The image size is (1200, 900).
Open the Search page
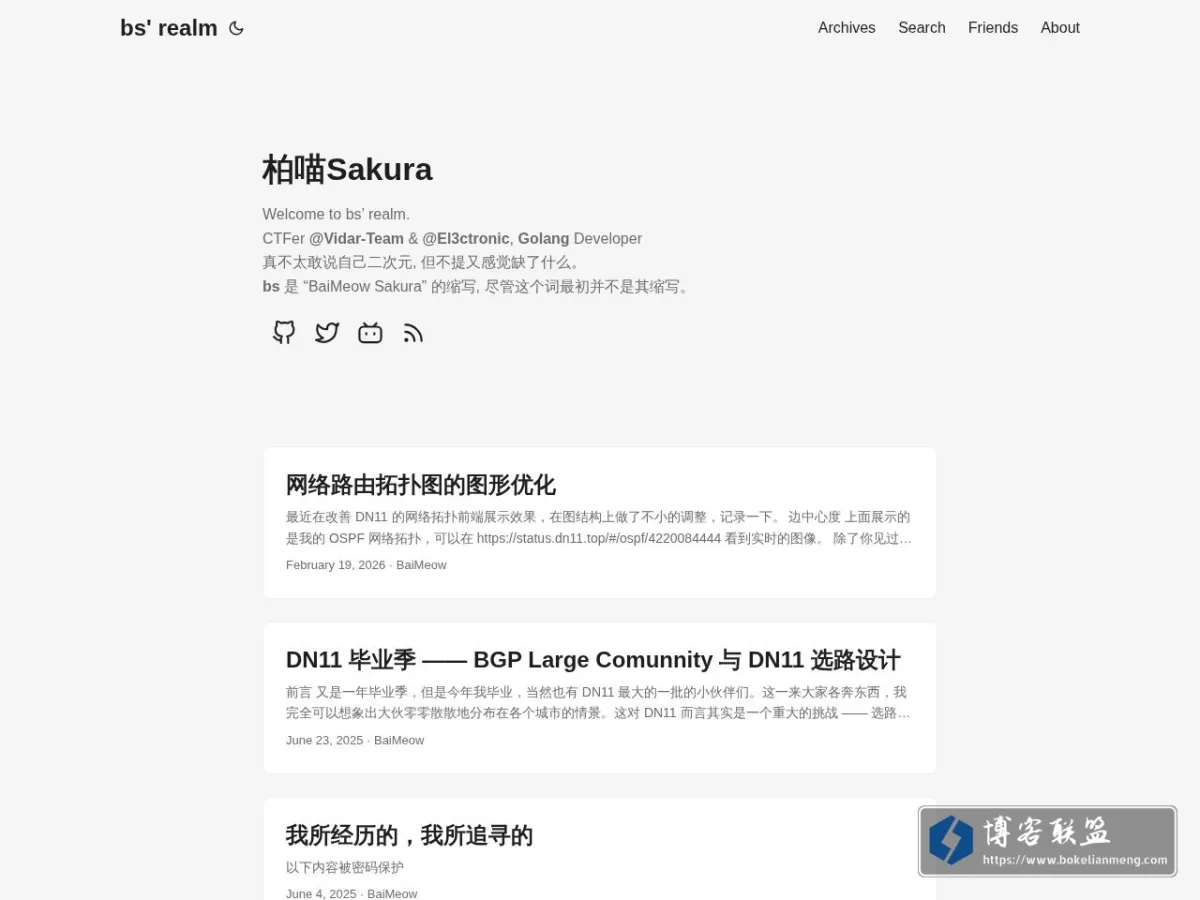click(x=921, y=28)
